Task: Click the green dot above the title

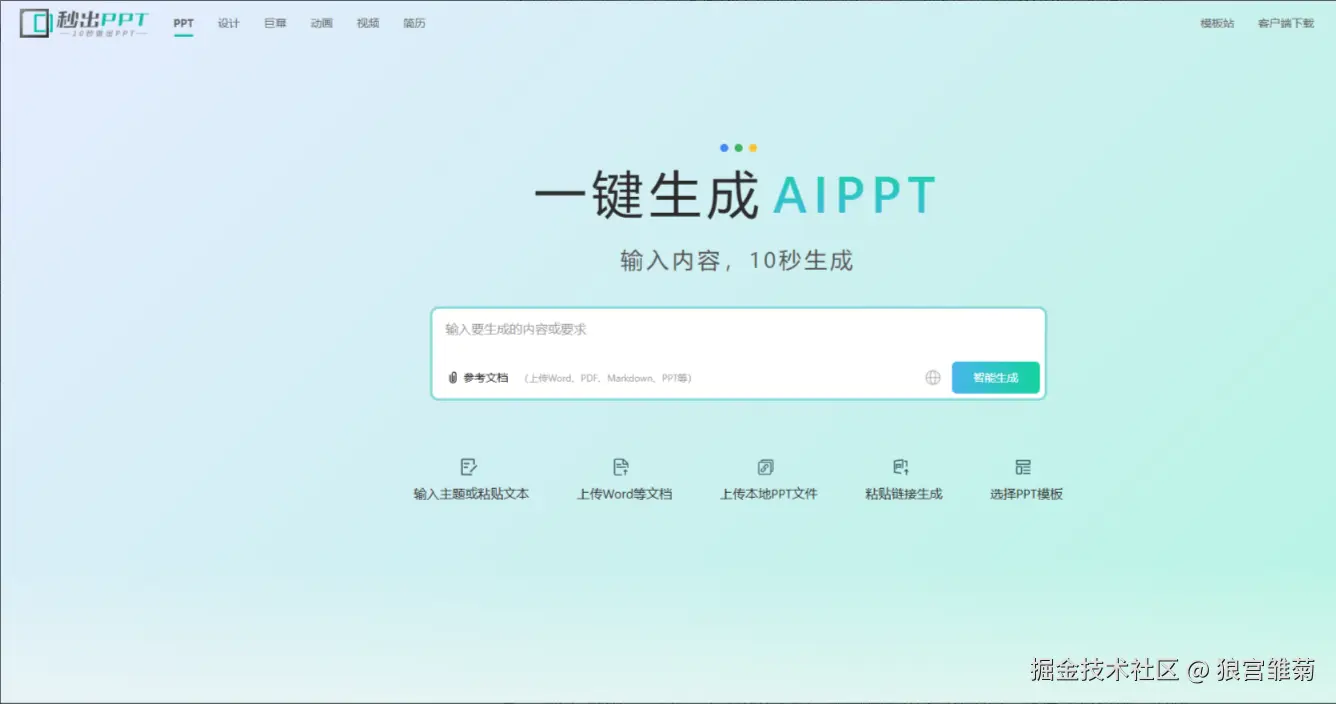Action: click(x=739, y=147)
